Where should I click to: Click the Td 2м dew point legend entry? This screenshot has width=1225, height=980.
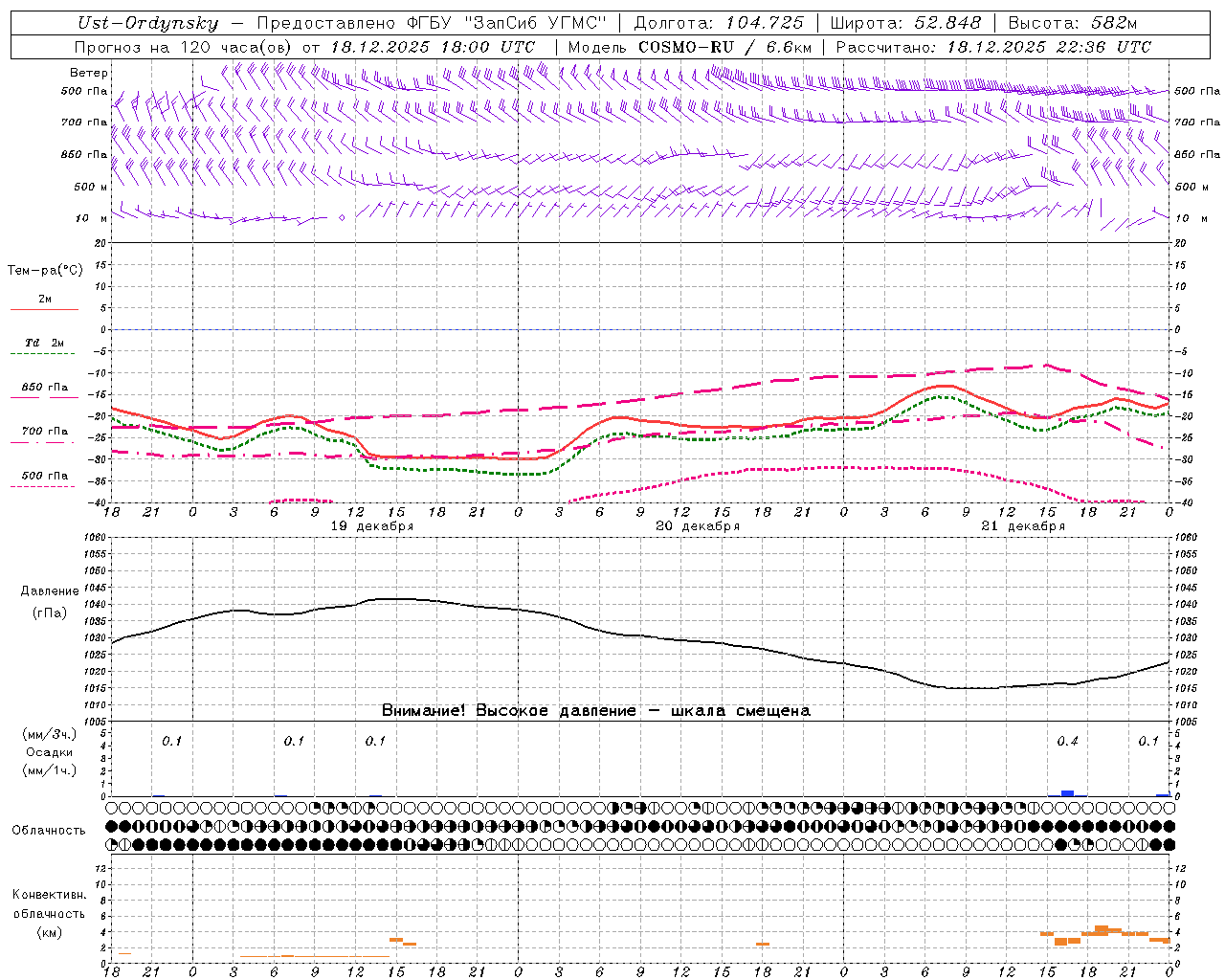point(45,343)
